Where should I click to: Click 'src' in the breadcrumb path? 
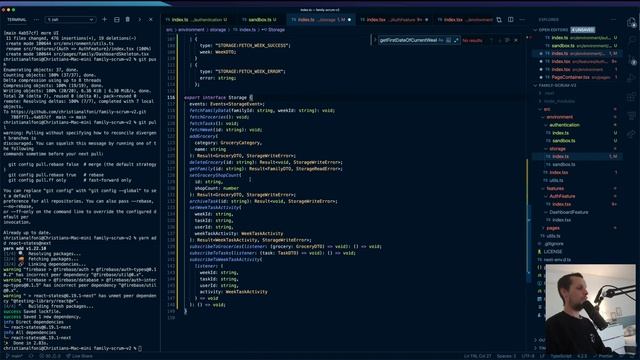click(169, 30)
